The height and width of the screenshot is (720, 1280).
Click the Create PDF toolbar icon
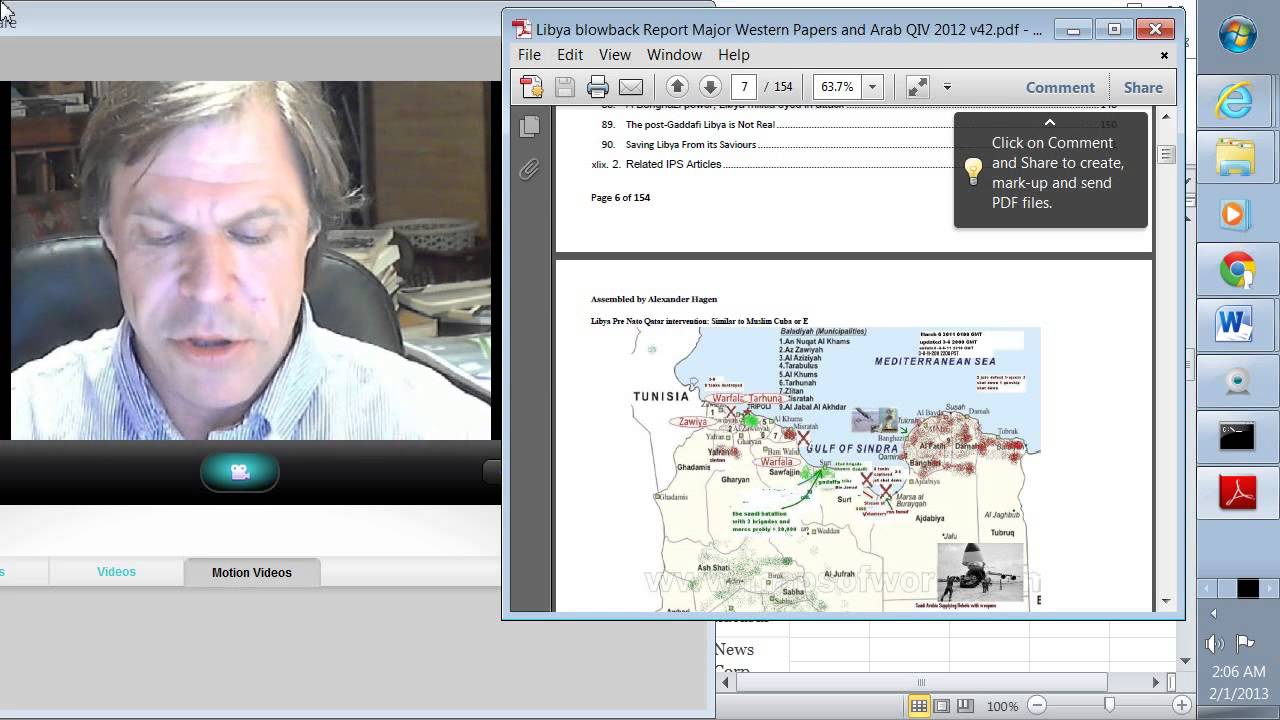point(531,87)
